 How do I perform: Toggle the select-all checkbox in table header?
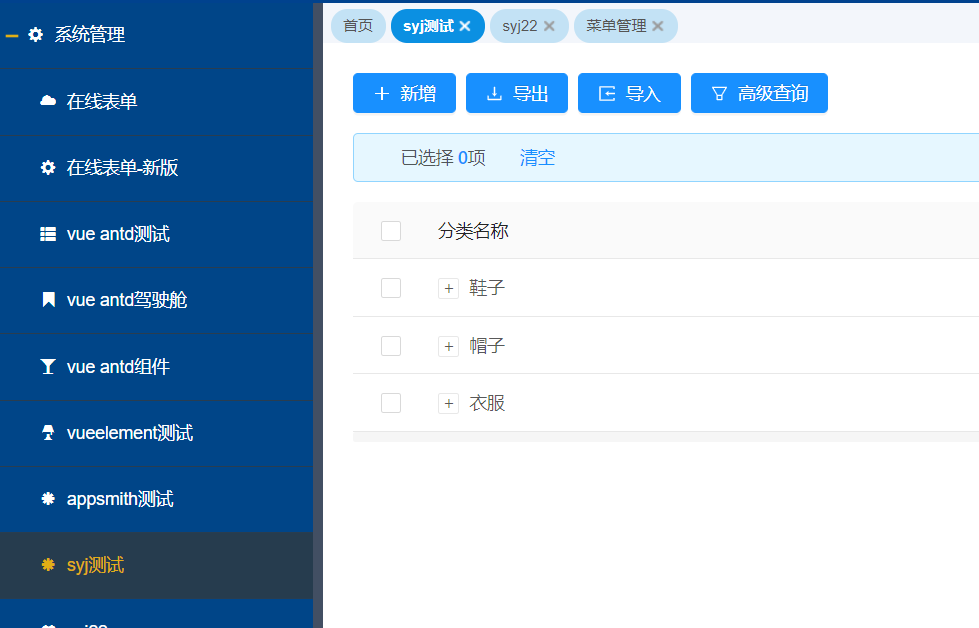(x=391, y=231)
